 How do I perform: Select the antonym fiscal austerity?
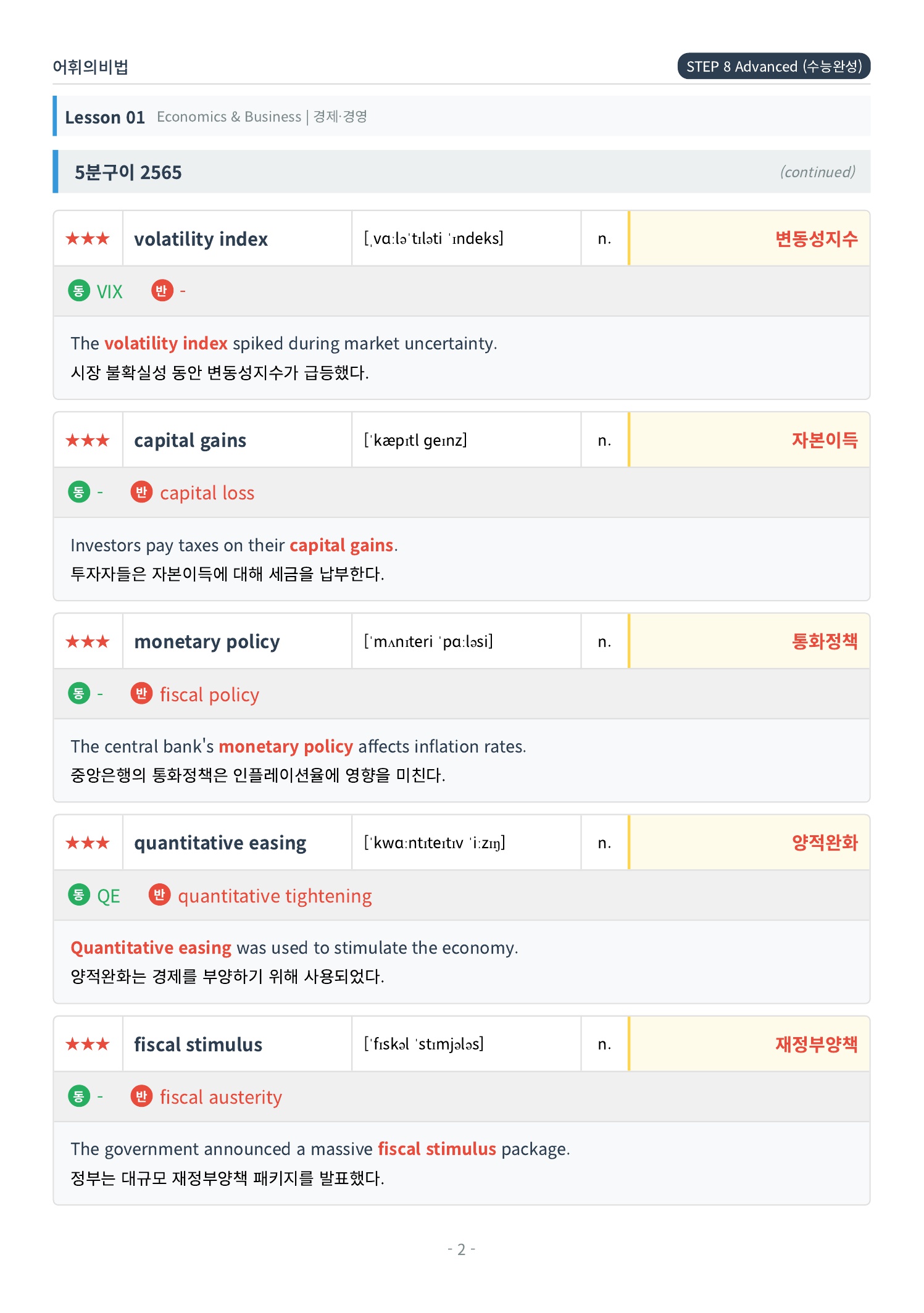(x=221, y=1097)
